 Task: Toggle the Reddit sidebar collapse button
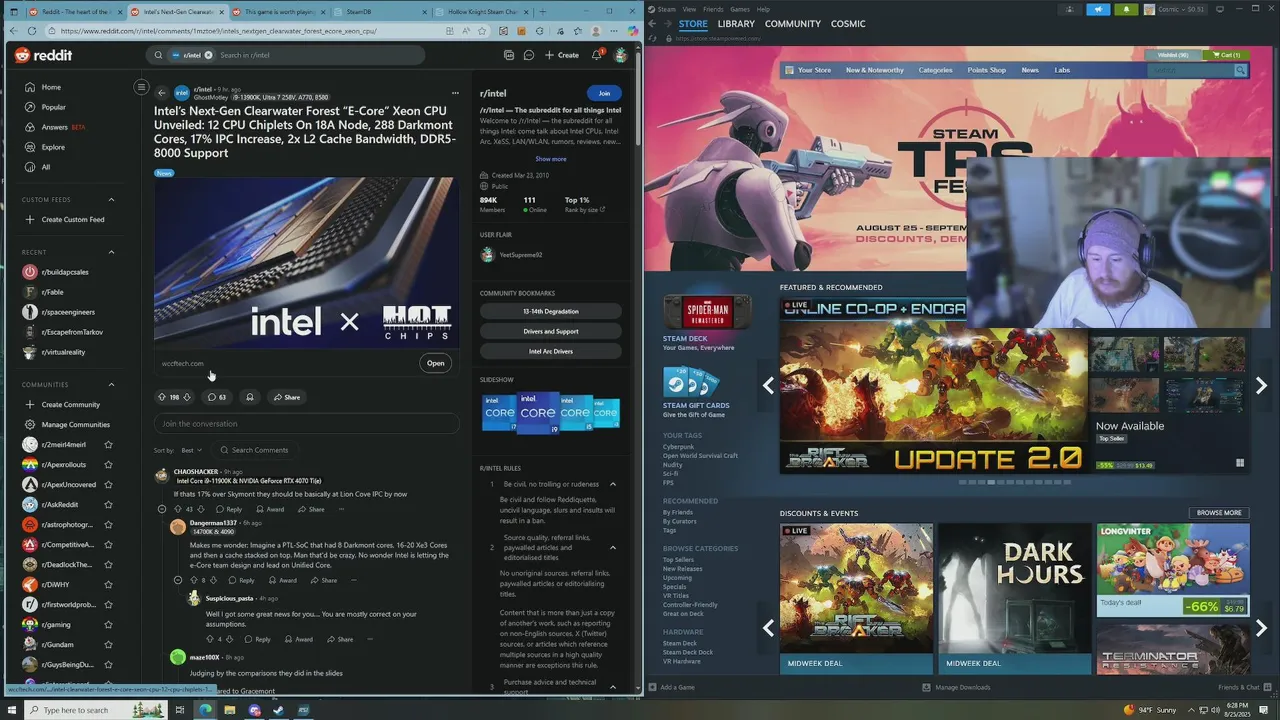click(x=141, y=87)
